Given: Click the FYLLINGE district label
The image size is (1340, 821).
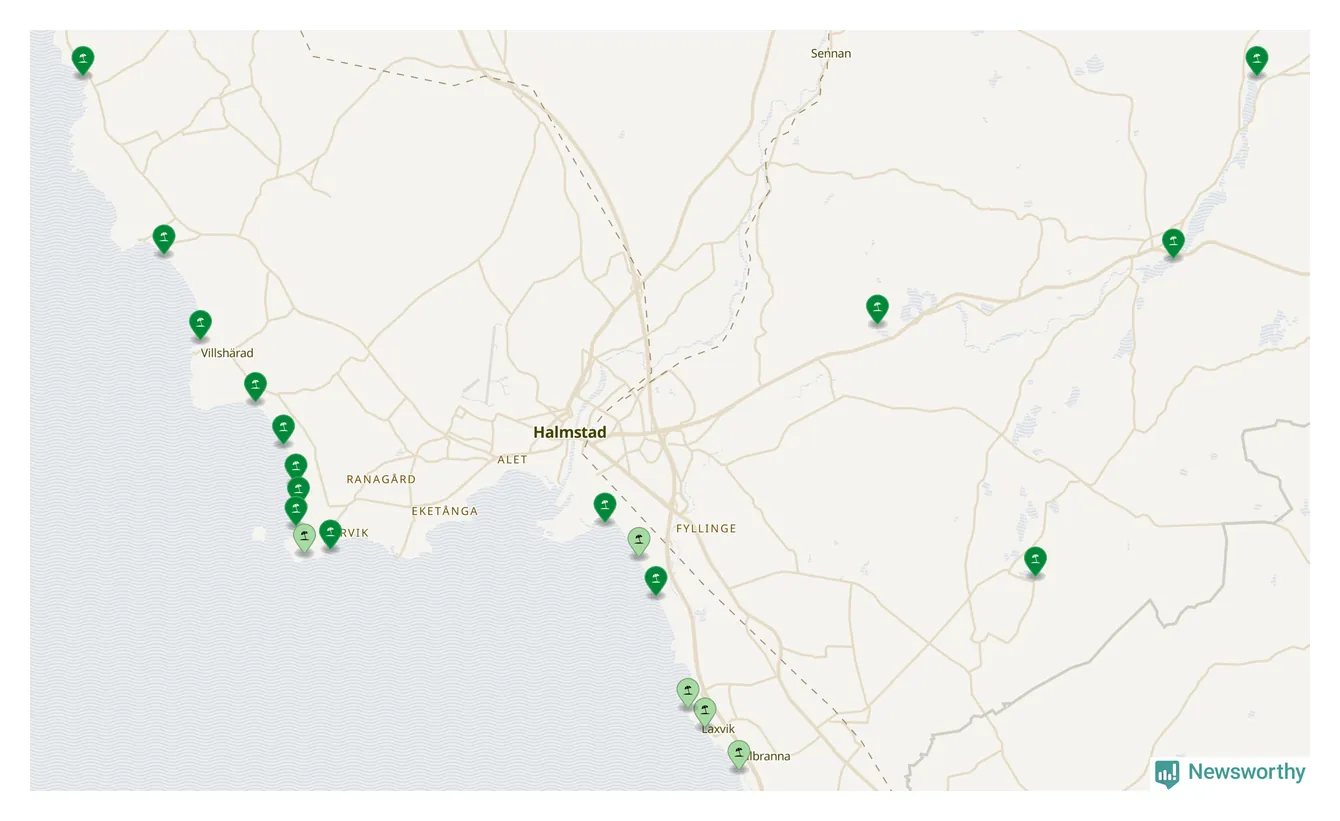Looking at the screenshot, I should pyautogui.click(x=706, y=528).
